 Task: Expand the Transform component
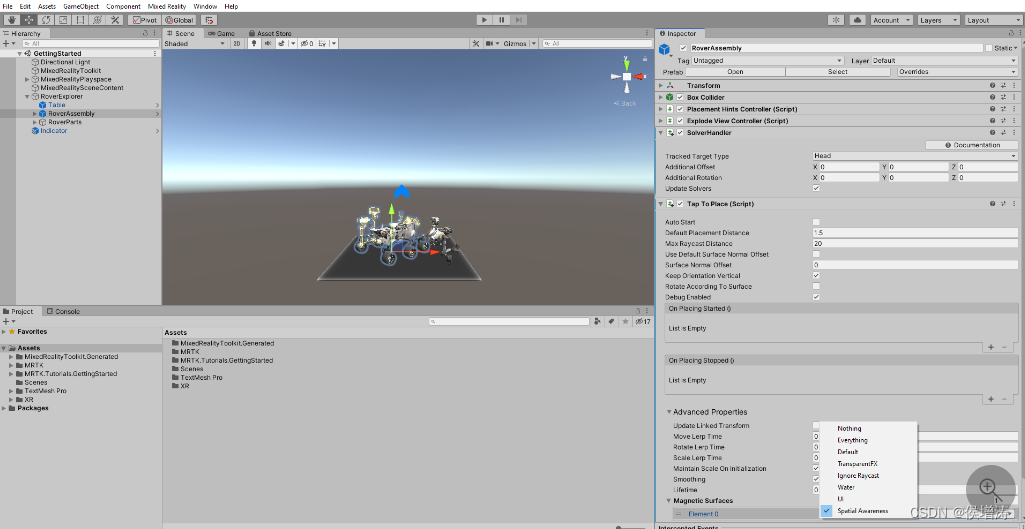point(661,86)
